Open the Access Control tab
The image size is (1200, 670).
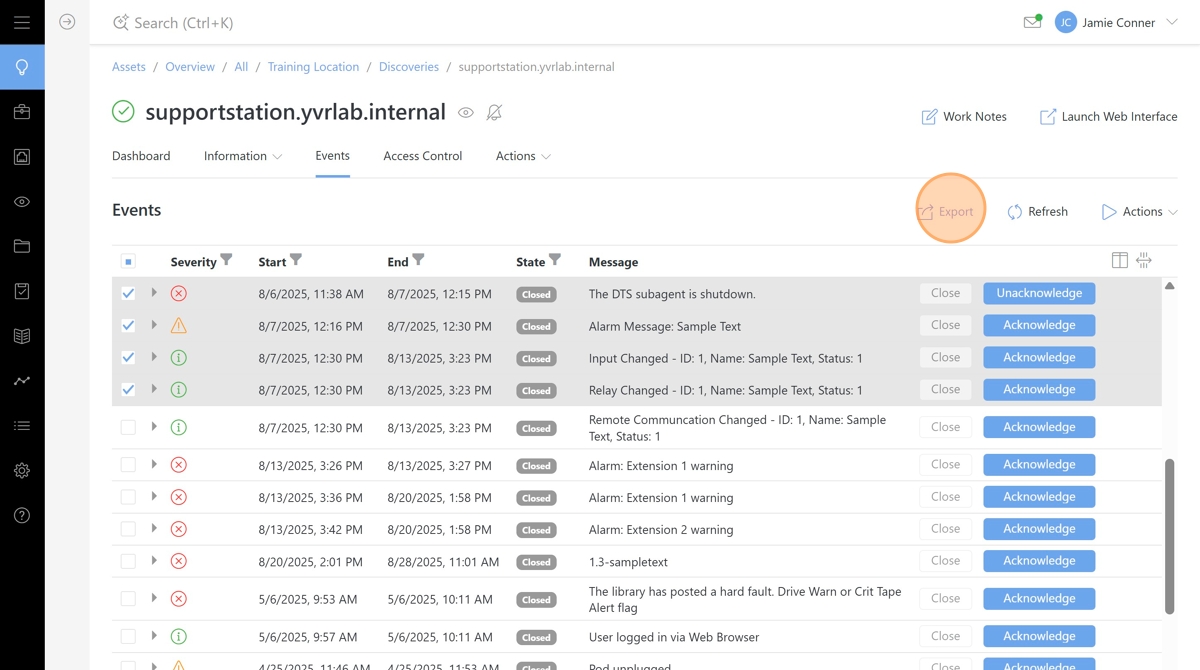[422, 156]
